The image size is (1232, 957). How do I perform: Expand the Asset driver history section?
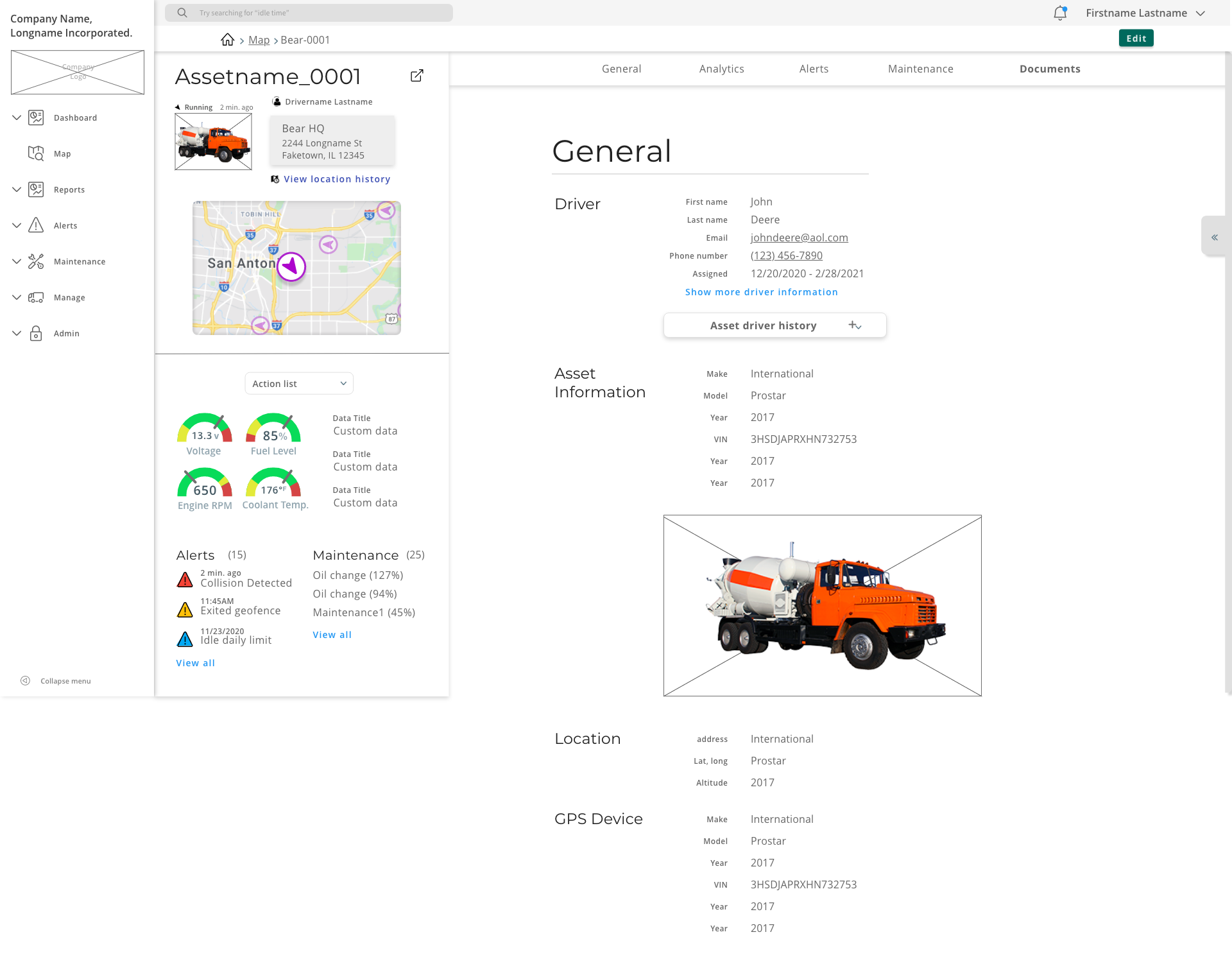click(x=774, y=325)
